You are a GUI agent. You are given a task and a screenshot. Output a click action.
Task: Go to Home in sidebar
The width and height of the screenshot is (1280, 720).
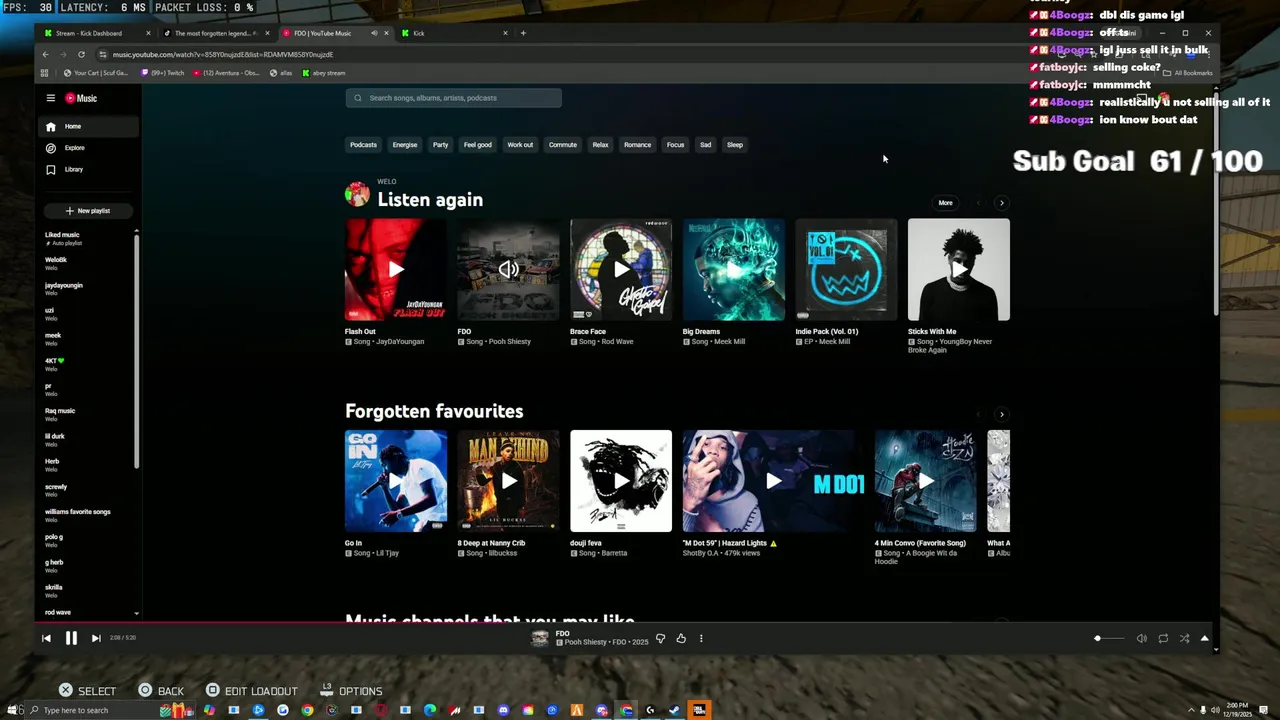pos(88,127)
